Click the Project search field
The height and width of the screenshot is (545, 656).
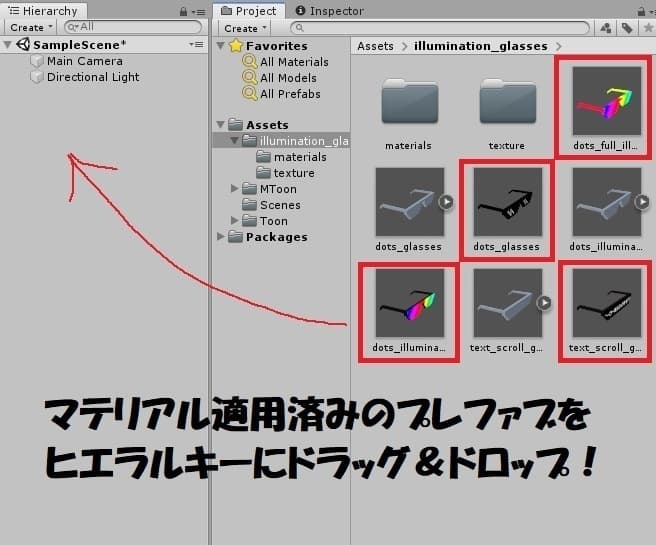click(440, 28)
